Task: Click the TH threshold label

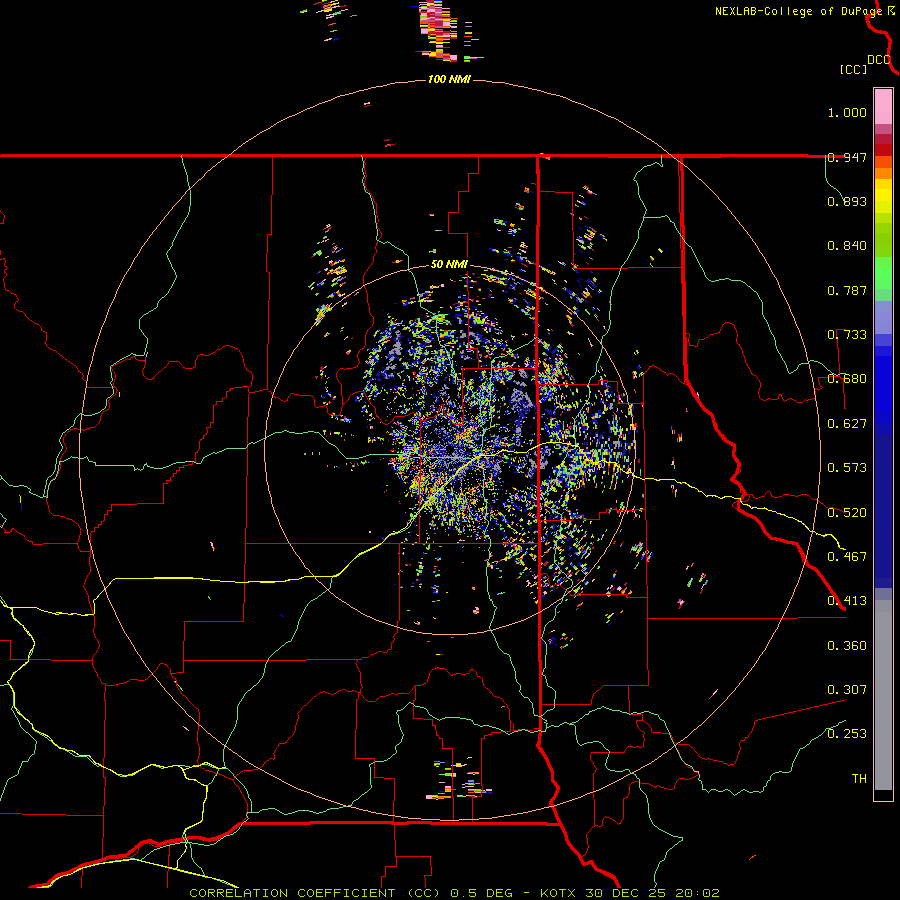Action: (x=859, y=779)
